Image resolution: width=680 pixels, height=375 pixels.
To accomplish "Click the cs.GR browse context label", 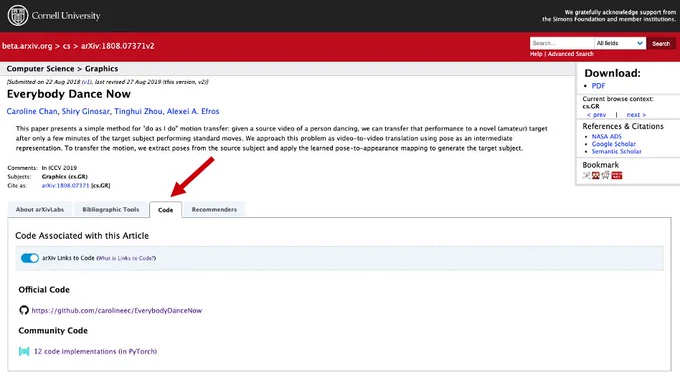I will pos(591,106).
